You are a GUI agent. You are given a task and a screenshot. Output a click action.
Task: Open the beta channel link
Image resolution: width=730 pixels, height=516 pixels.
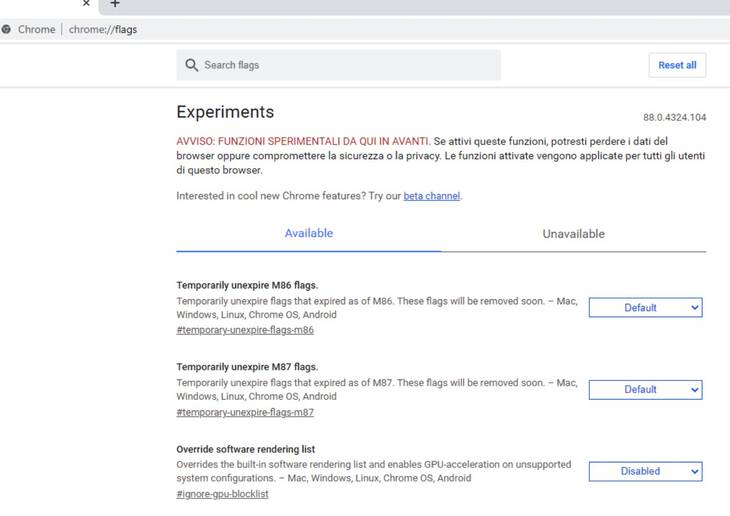coord(432,196)
